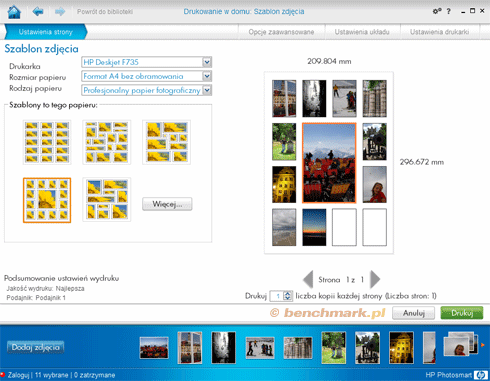Select green park photo in page preview
The image size is (490, 381).
(x=284, y=142)
